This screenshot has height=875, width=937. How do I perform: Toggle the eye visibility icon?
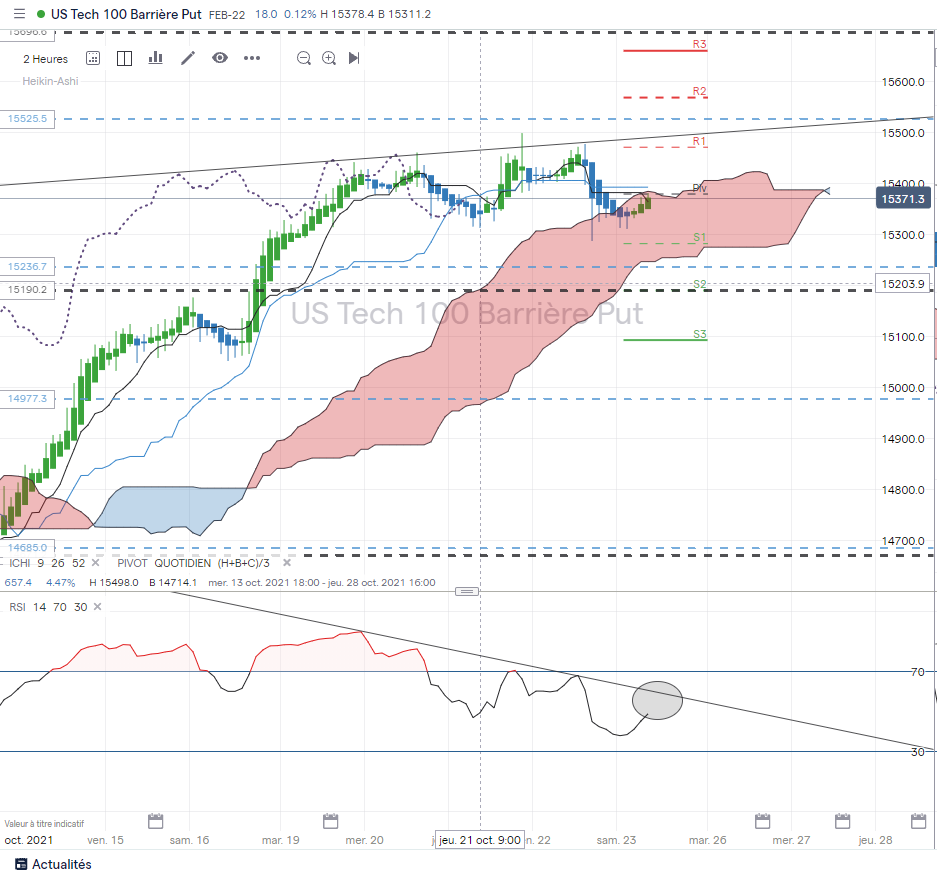point(220,57)
